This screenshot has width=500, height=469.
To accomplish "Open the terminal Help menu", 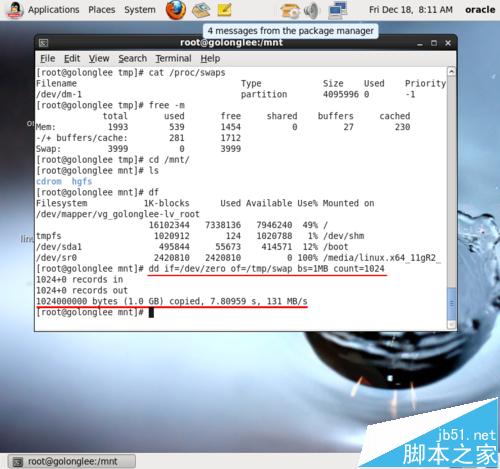I will pos(210,58).
